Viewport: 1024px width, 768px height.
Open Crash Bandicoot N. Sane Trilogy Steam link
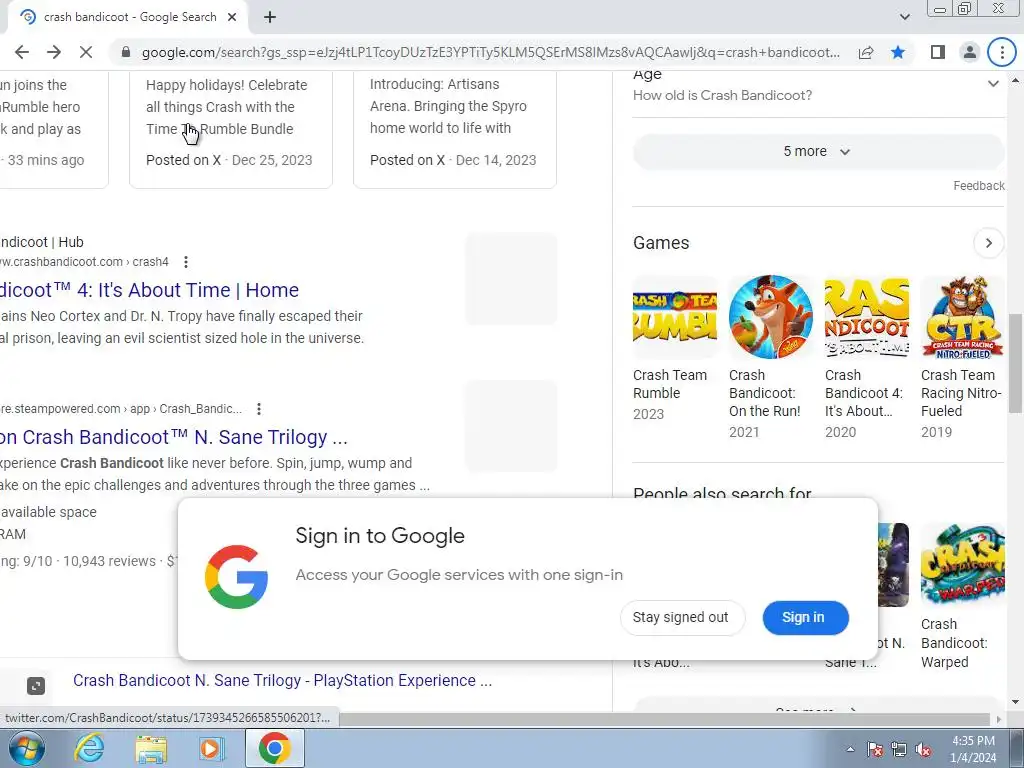(x=173, y=437)
